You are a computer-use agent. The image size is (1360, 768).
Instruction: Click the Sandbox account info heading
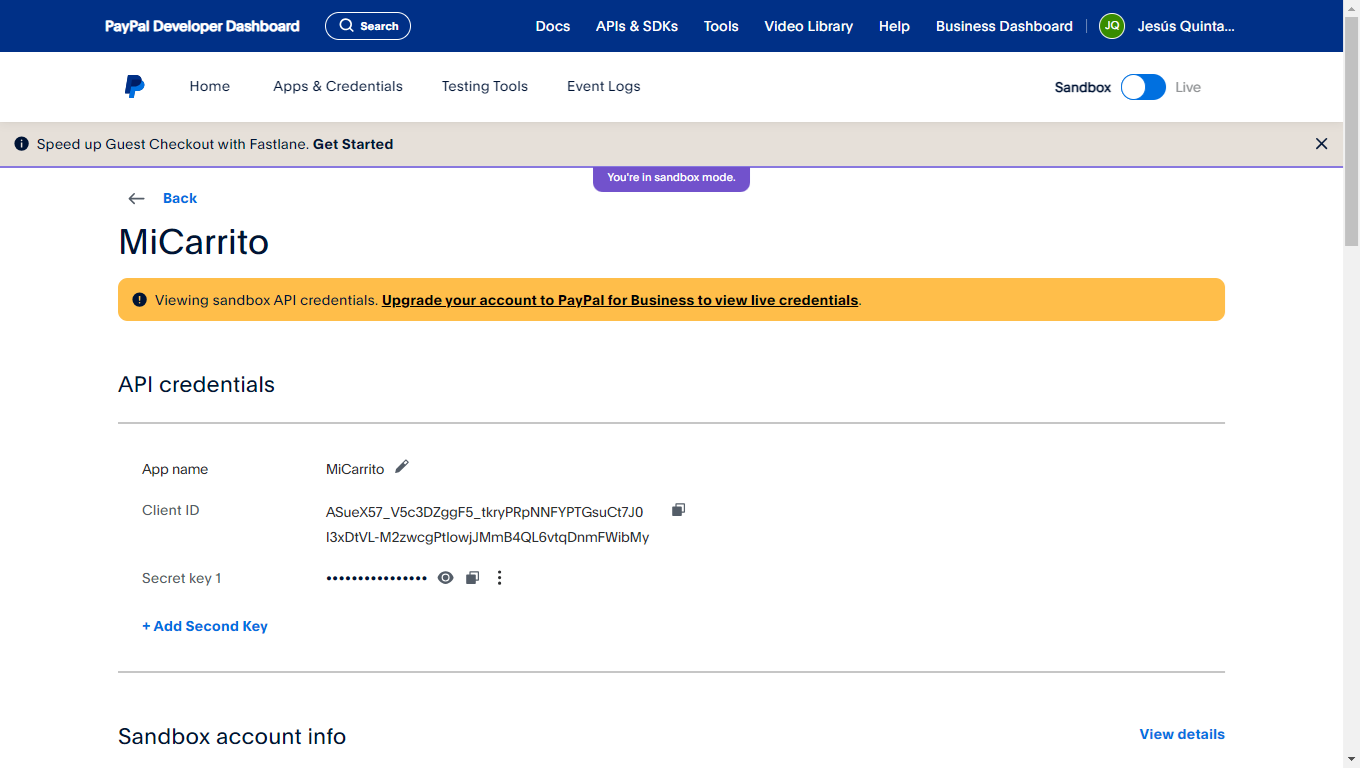tap(232, 737)
